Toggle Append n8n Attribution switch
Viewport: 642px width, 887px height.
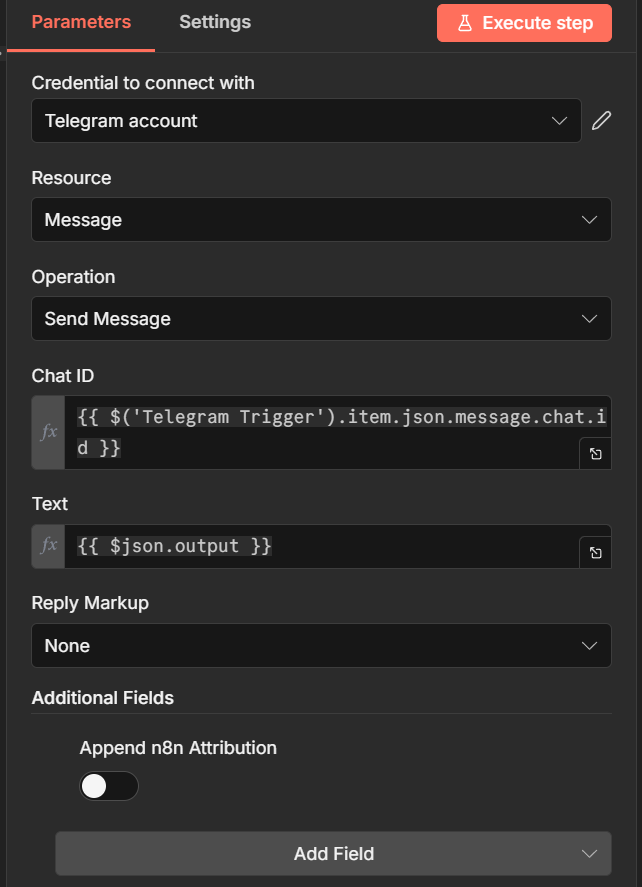coord(109,786)
